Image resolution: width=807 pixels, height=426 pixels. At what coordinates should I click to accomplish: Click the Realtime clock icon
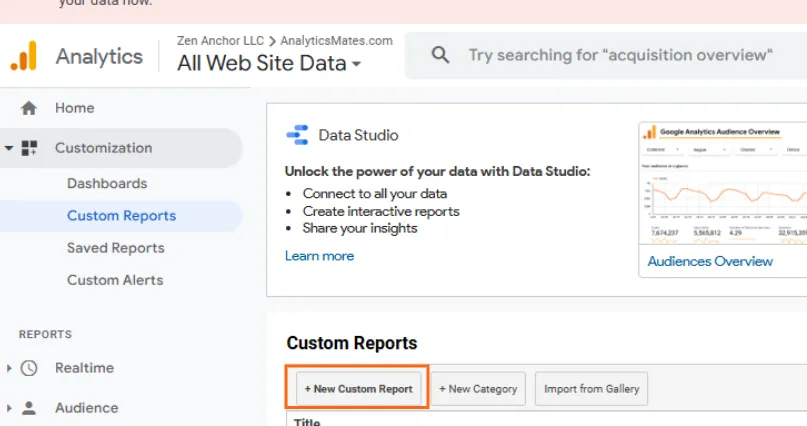29,368
